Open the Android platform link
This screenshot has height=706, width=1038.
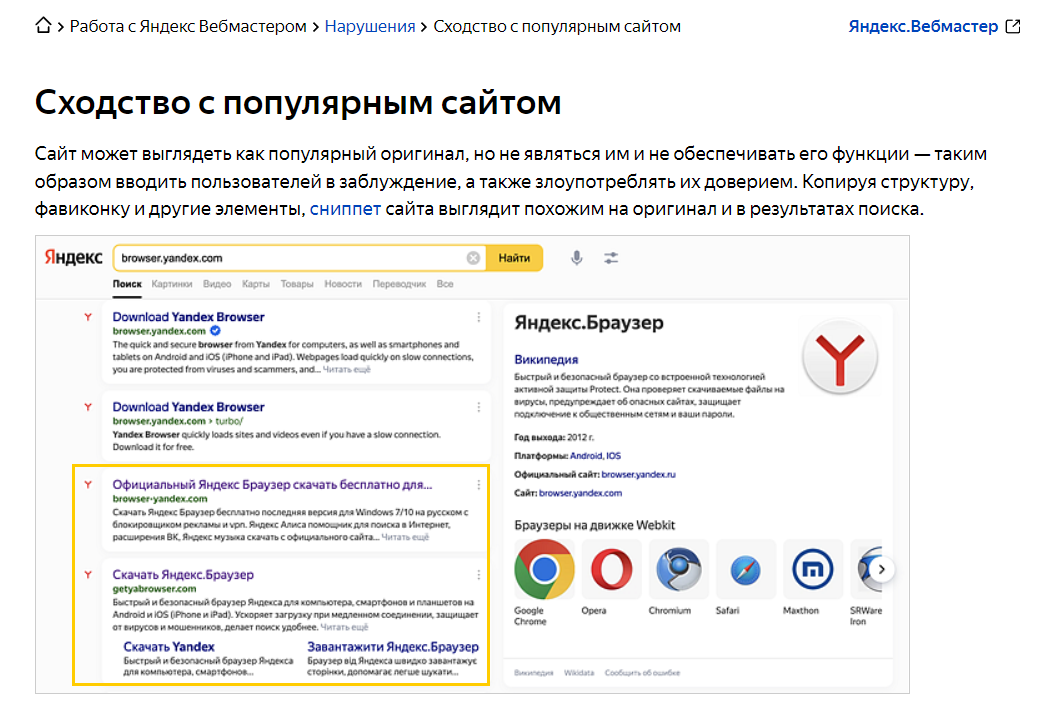pos(586,456)
